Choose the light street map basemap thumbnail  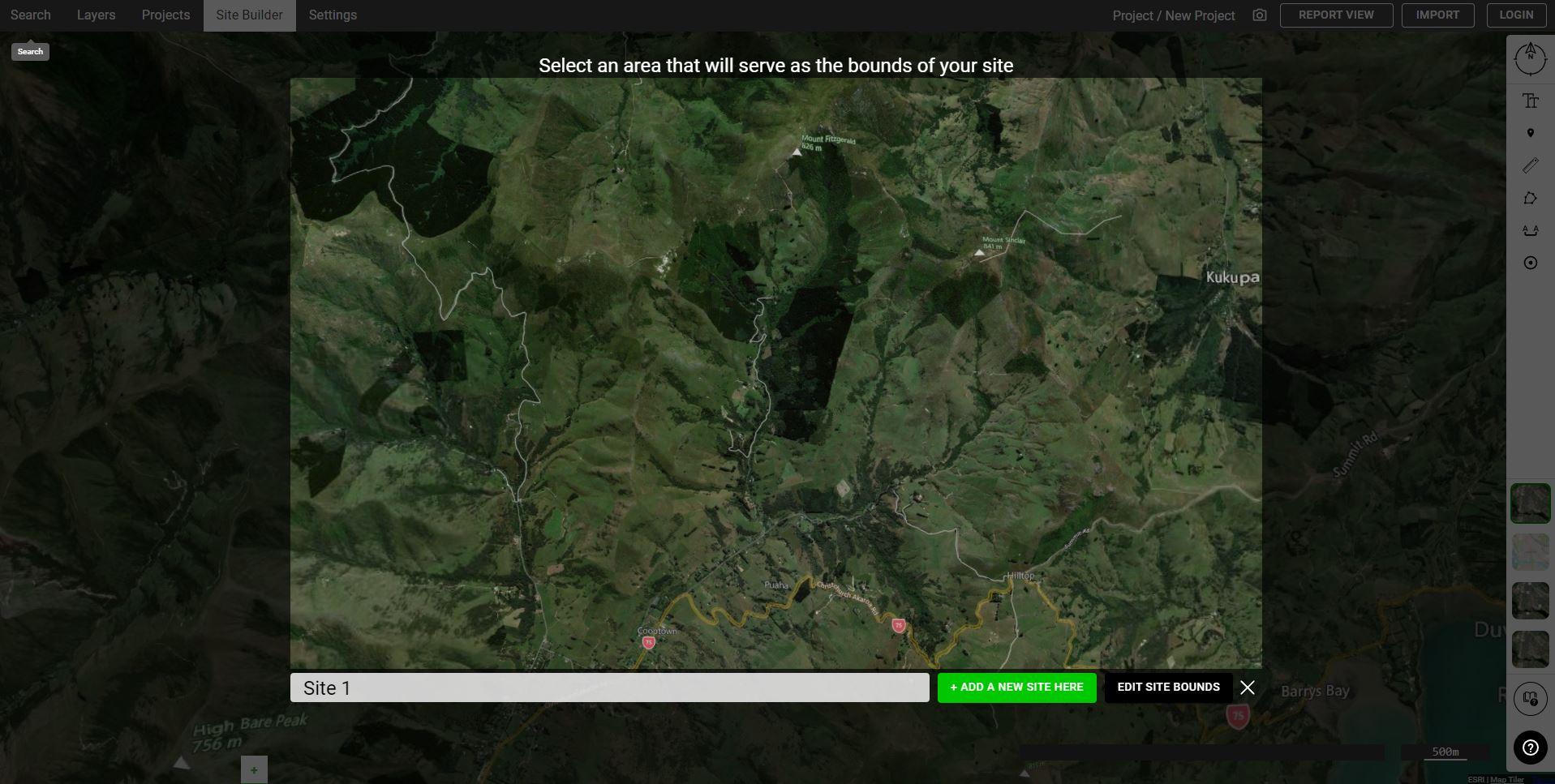(x=1531, y=552)
